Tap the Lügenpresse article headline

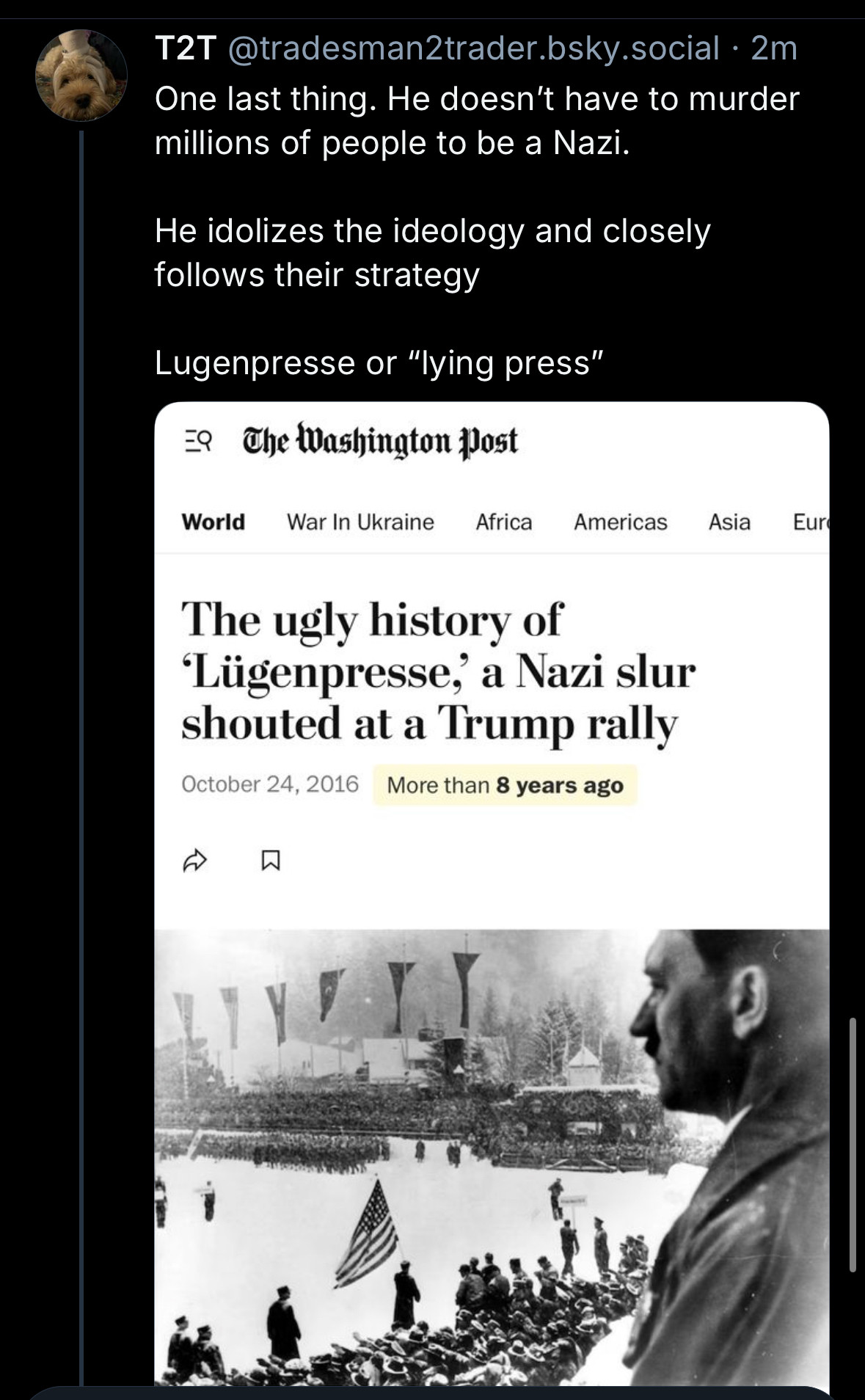click(x=438, y=671)
